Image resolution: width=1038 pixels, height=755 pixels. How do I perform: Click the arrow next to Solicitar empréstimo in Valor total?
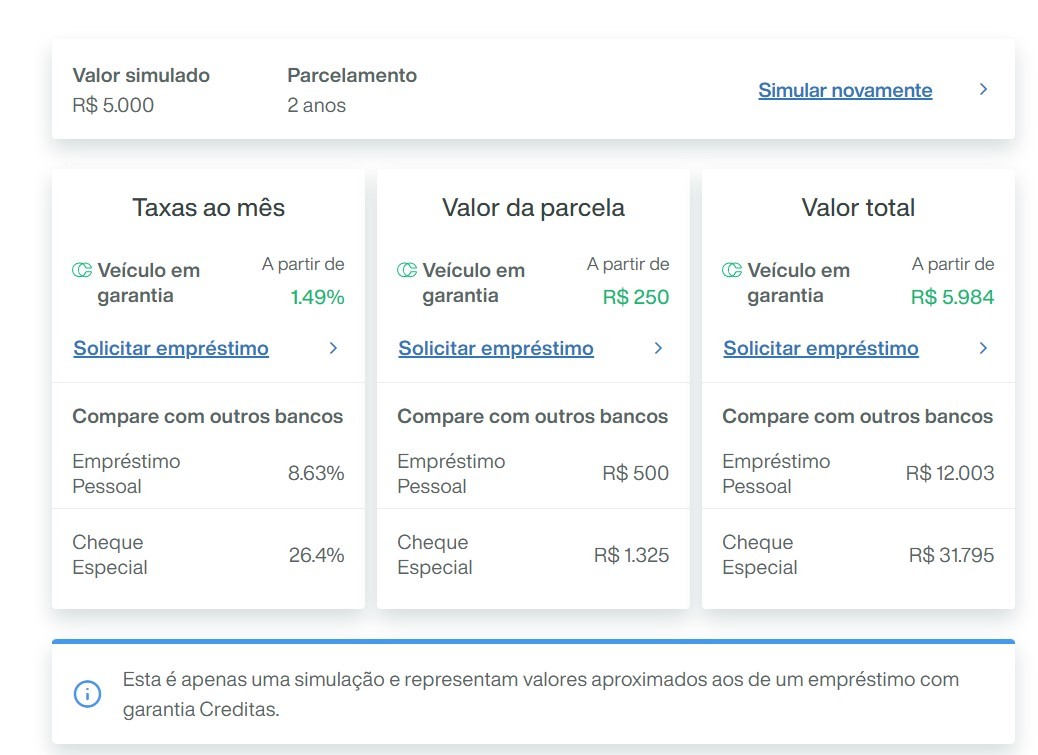click(982, 349)
